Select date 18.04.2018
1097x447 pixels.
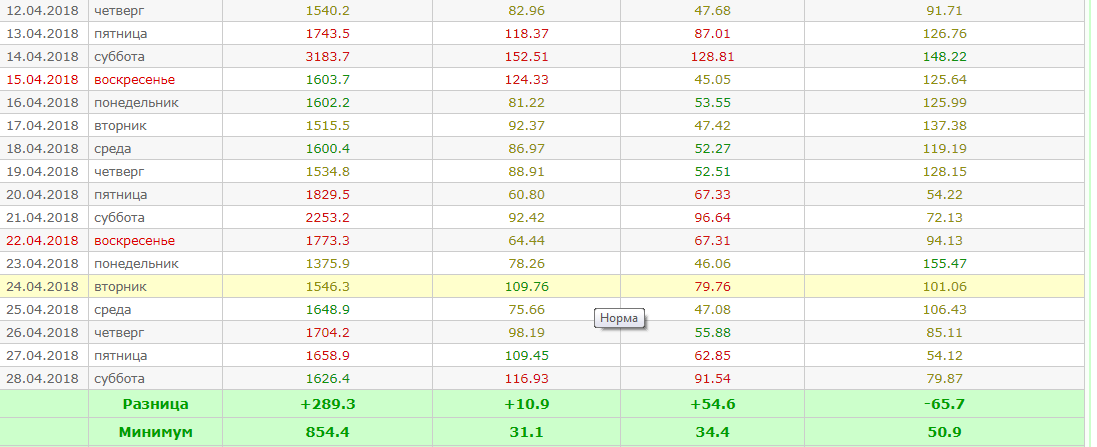tap(43, 149)
